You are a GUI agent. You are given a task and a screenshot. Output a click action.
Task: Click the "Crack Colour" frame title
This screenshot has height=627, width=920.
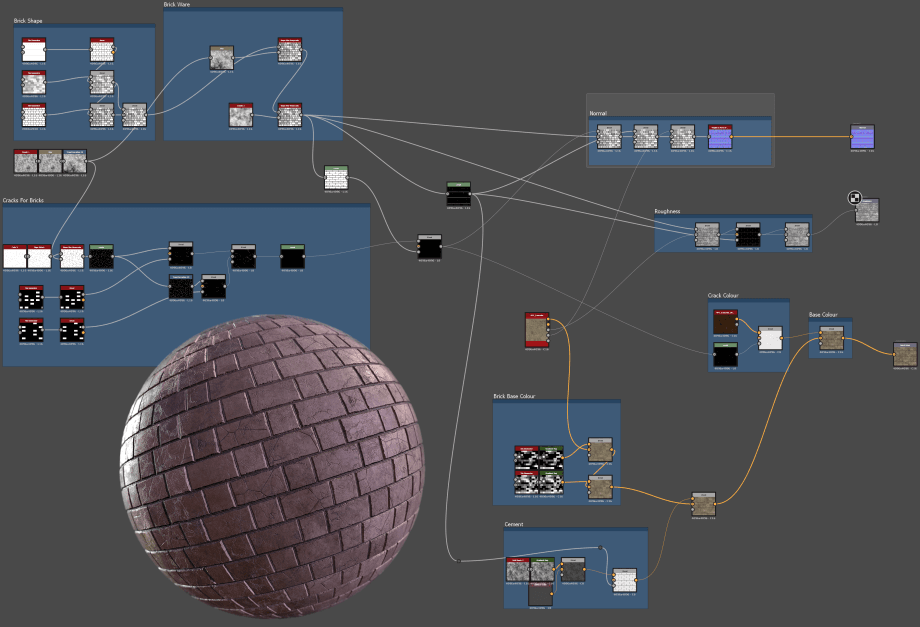click(x=723, y=295)
